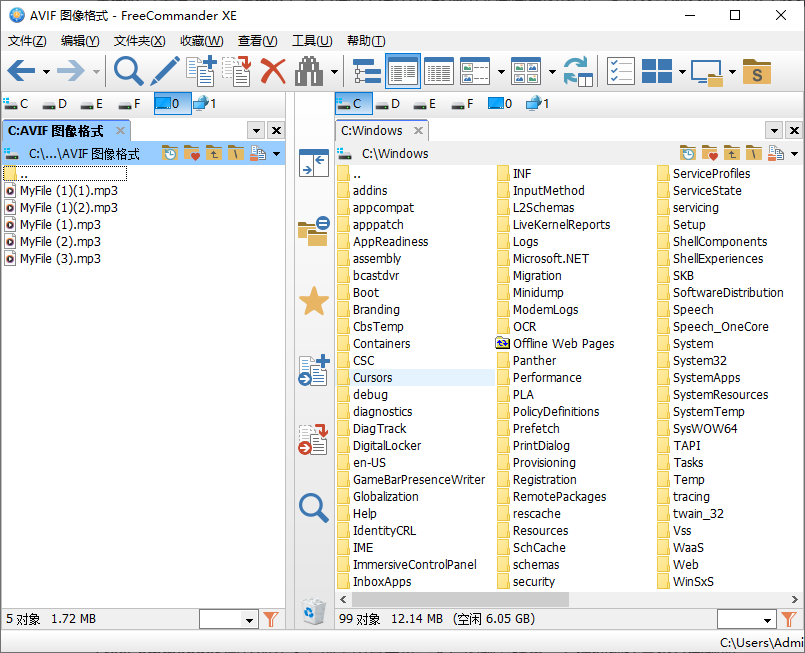Switch to Details view mode in toolbar

click(x=439, y=71)
